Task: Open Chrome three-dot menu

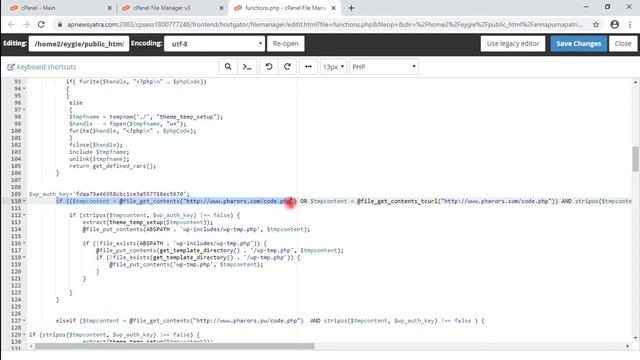Action: [x=630, y=24]
